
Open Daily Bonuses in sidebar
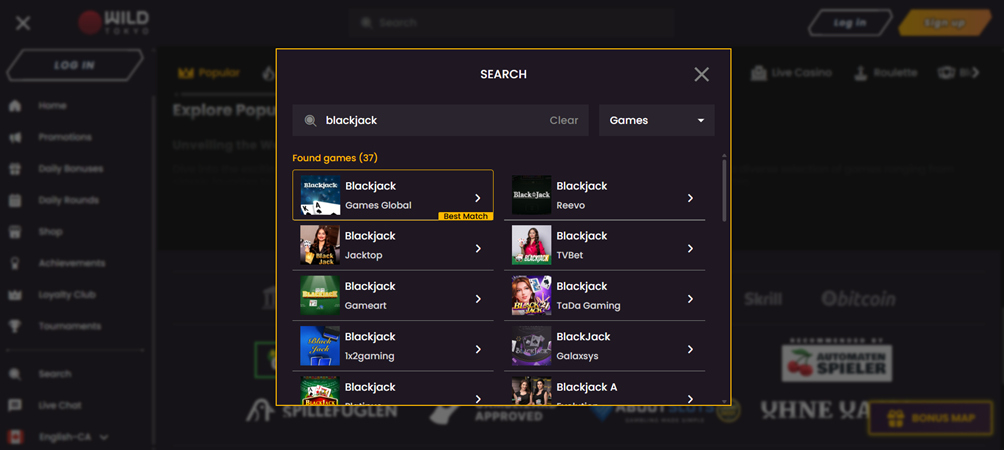[x=70, y=169]
